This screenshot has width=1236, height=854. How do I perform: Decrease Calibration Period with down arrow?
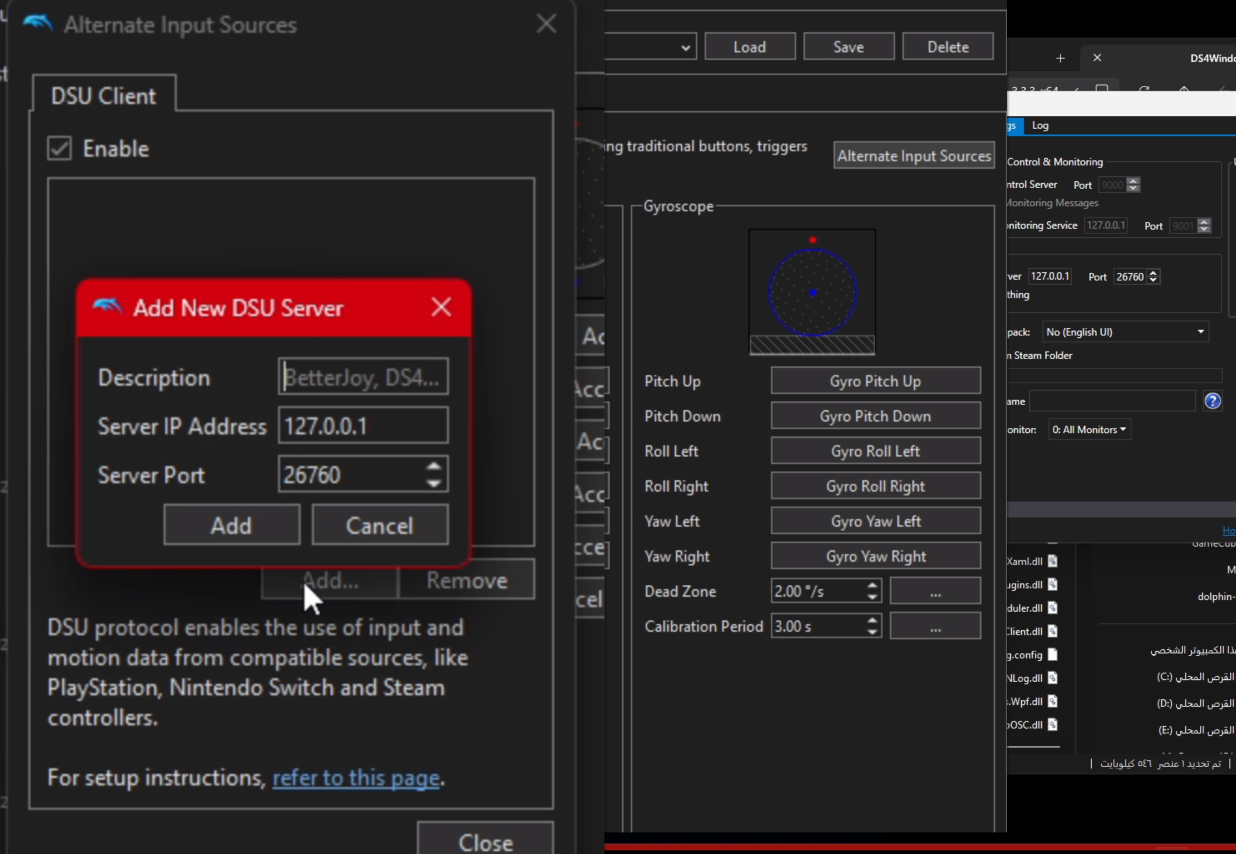coord(873,632)
